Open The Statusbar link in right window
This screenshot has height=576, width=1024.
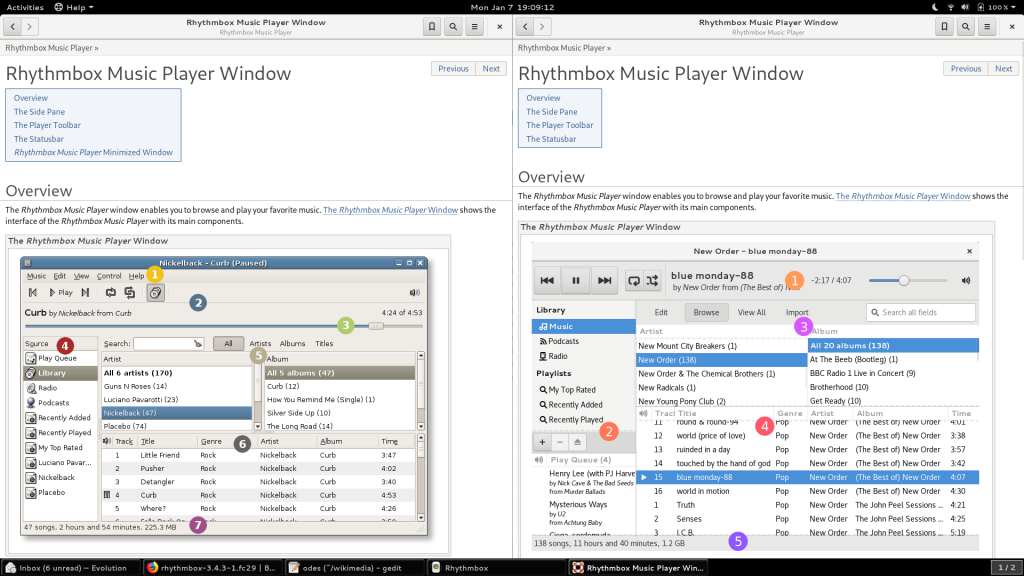pyautogui.click(x=551, y=139)
